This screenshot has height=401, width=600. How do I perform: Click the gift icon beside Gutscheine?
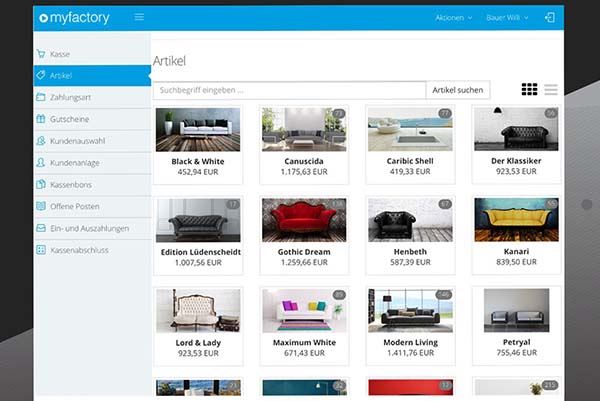tap(41, 119)
